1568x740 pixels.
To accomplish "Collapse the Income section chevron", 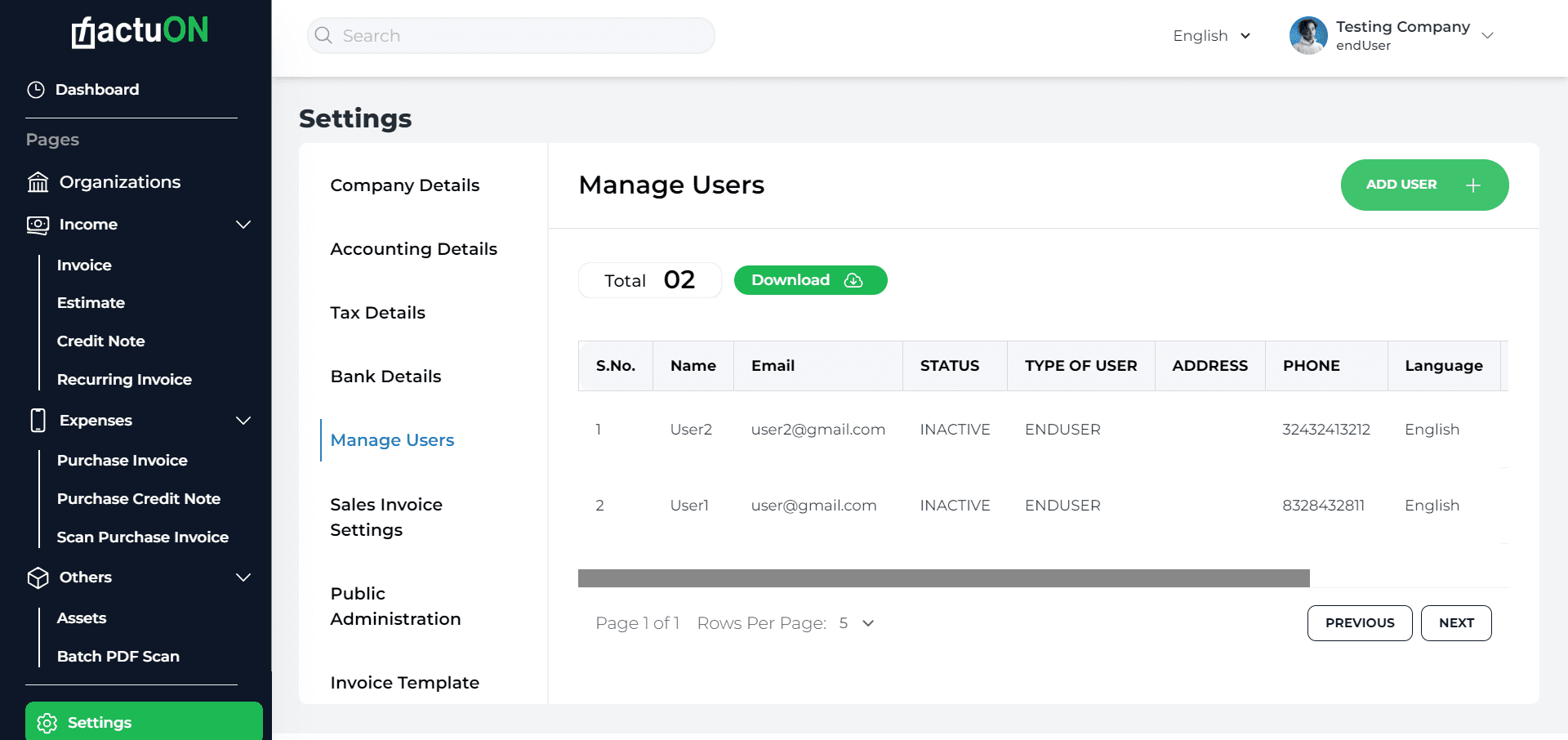I will click(x=243, y=225).
